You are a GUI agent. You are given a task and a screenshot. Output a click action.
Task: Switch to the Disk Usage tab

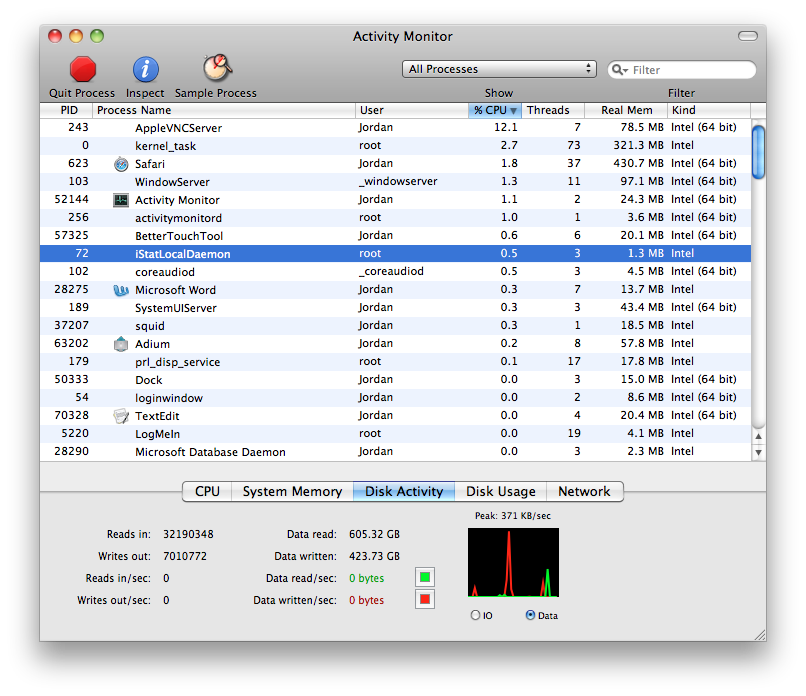[501, 491]
